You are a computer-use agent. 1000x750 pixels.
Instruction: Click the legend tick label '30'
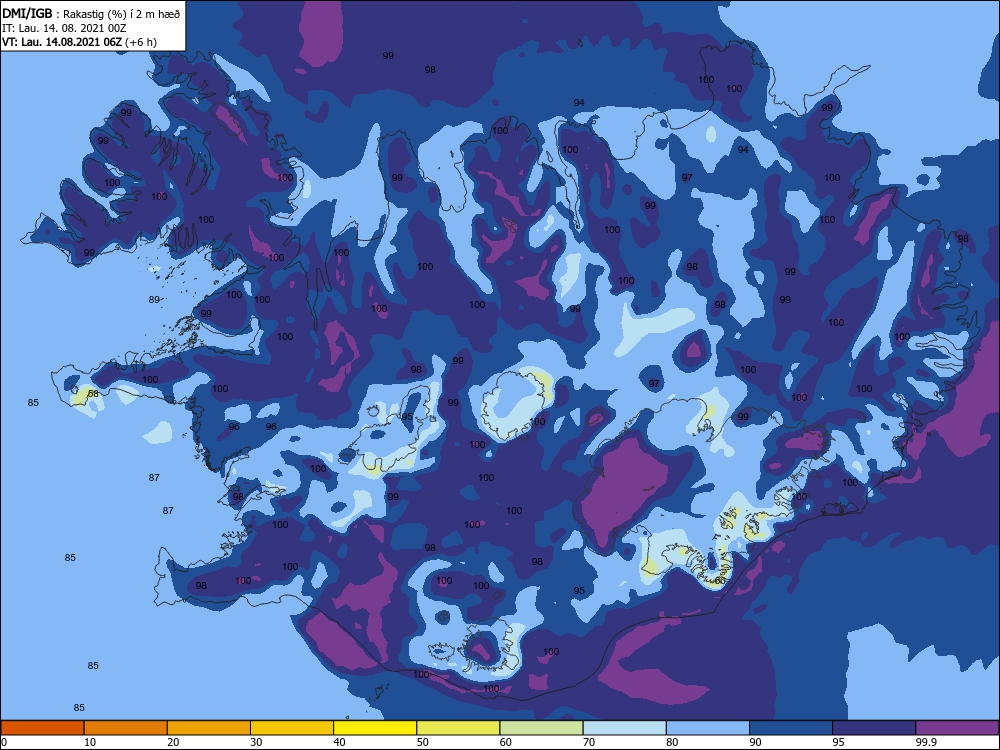coord(256,742)
